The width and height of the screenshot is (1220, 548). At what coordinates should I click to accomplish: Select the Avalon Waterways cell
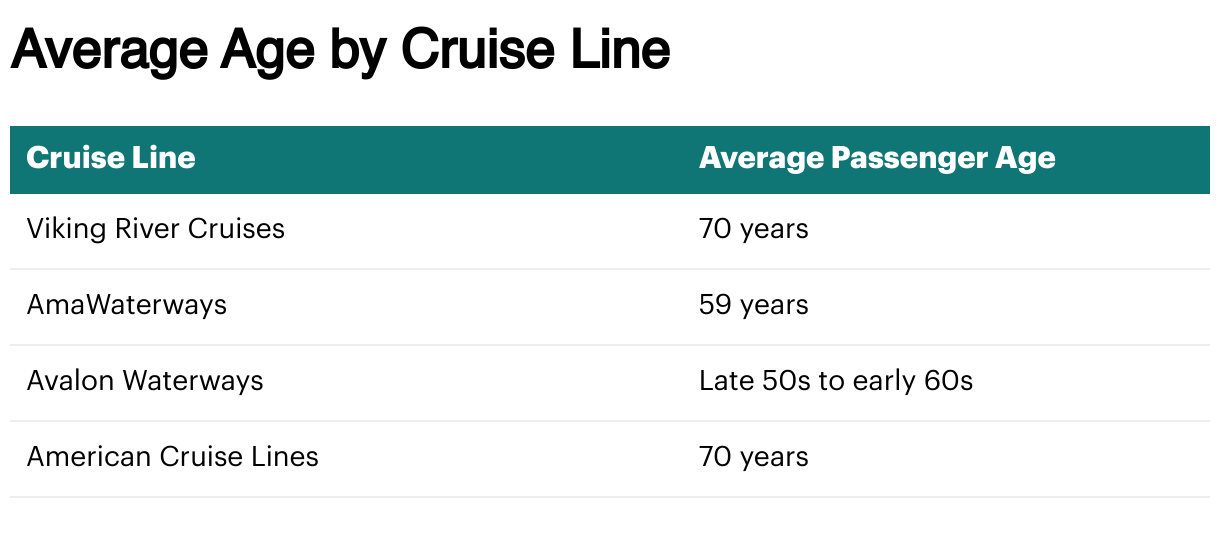tap(145, 381)
